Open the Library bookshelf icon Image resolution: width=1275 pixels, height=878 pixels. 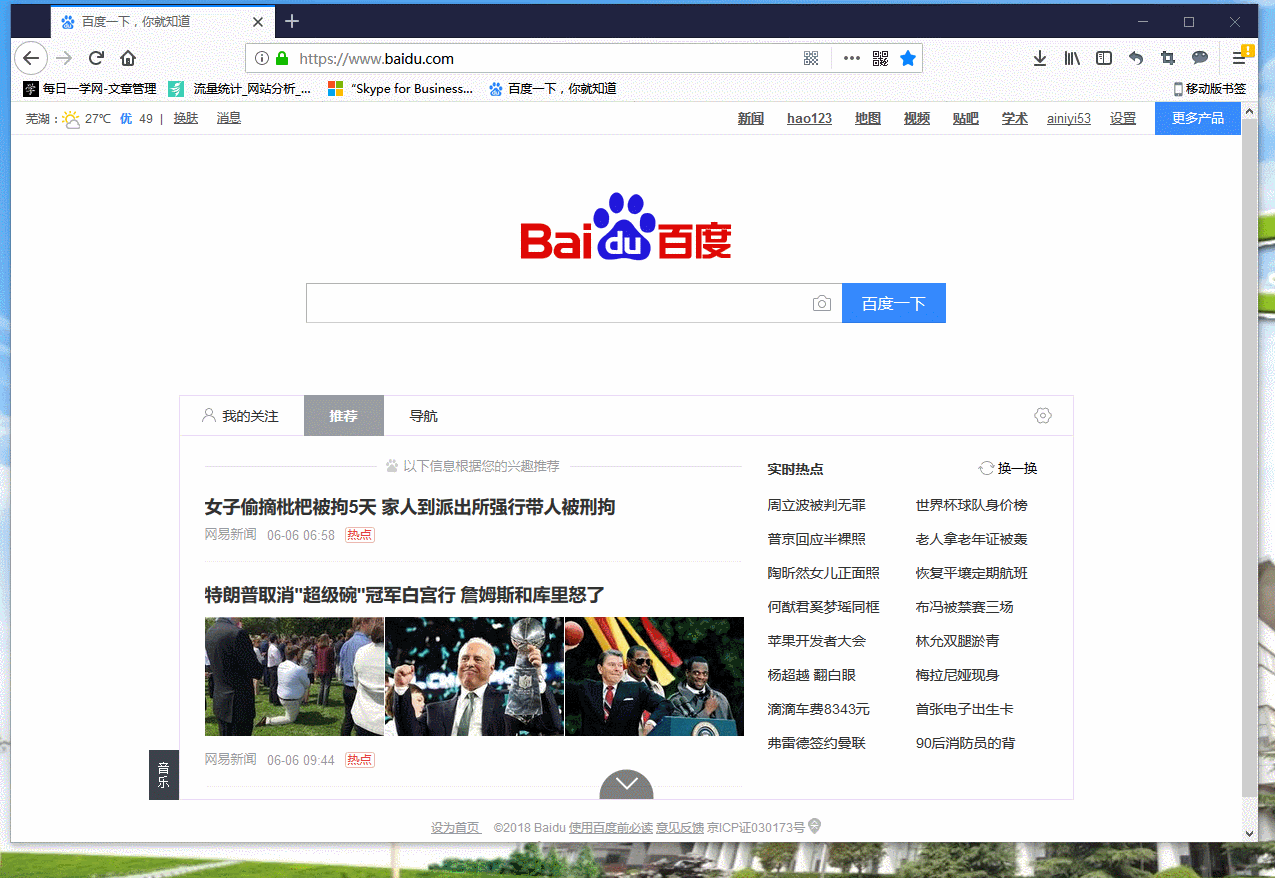click(1072, 59)
